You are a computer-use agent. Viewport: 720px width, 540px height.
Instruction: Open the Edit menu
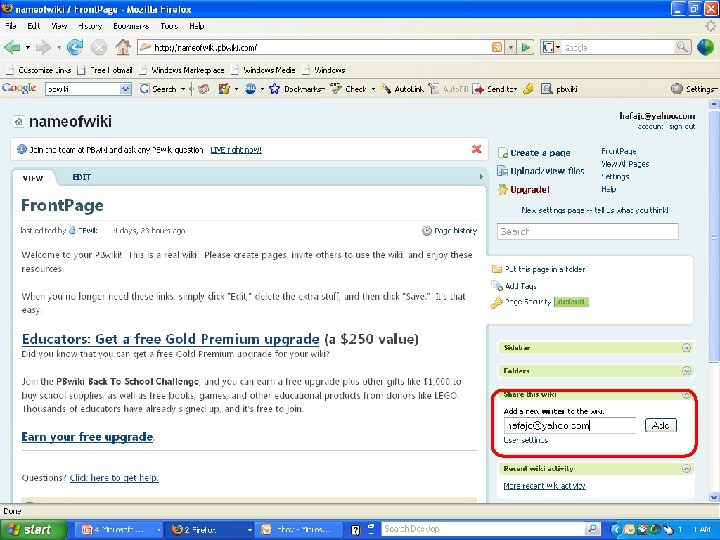(x=34, y=26)
